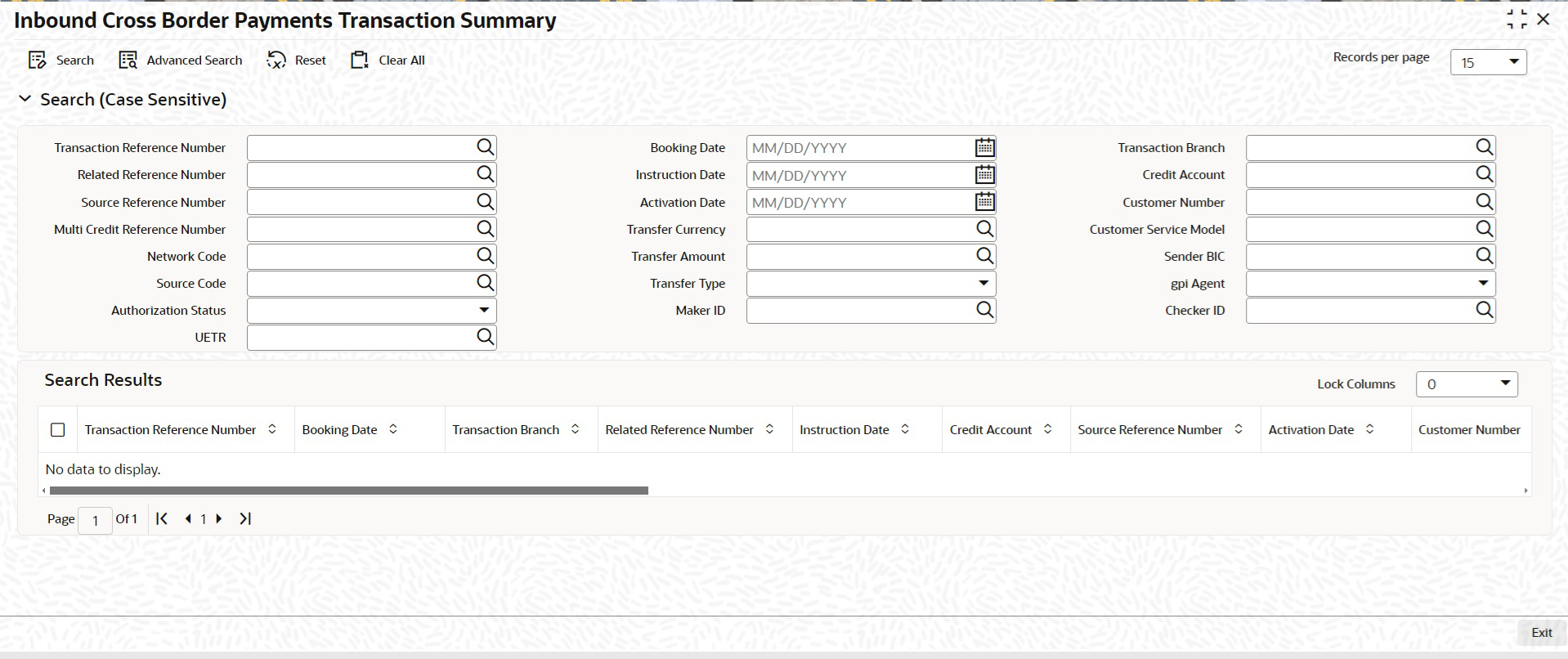Click Clear All toolbar button

coord(388,61)
